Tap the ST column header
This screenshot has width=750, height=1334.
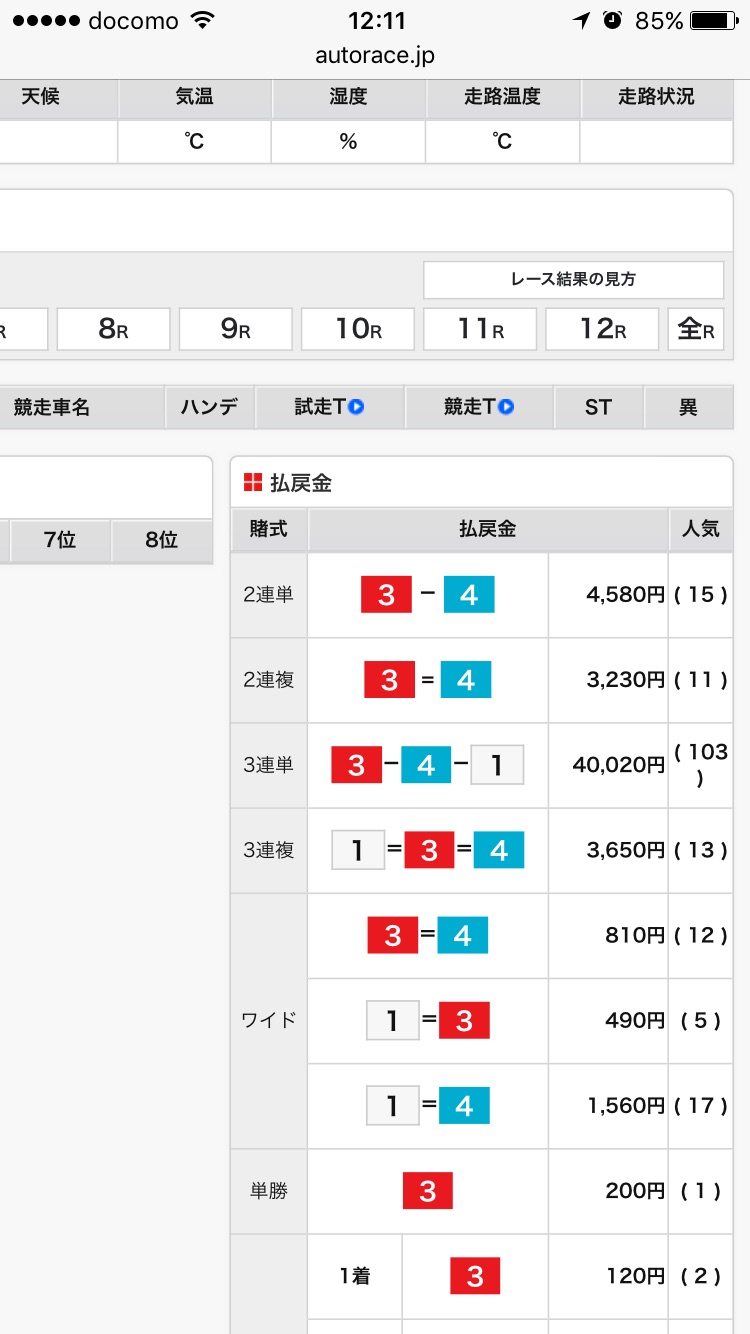598,407
